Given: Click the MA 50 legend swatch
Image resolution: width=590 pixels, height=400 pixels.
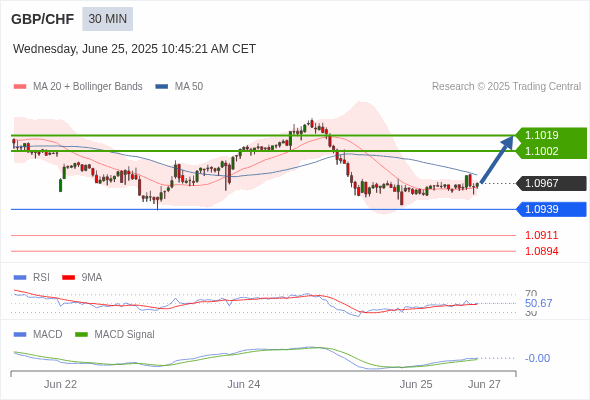Looking at the screenshot, I should (162, 87).
